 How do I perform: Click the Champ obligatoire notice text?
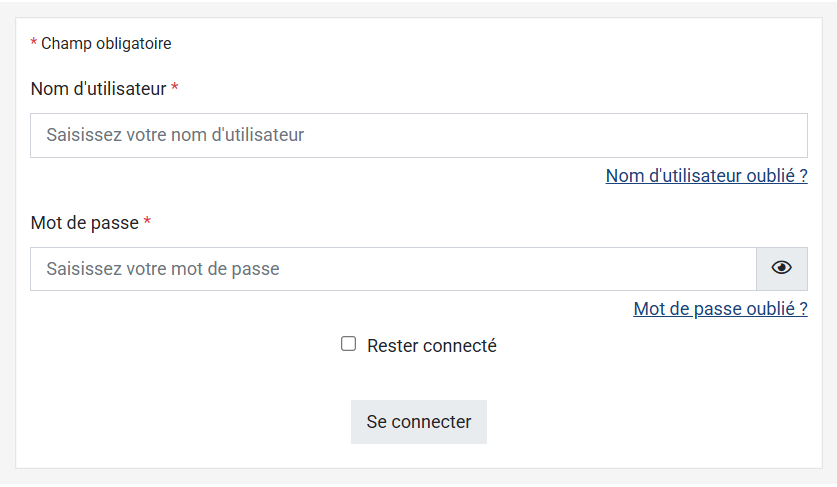(106, 44)
